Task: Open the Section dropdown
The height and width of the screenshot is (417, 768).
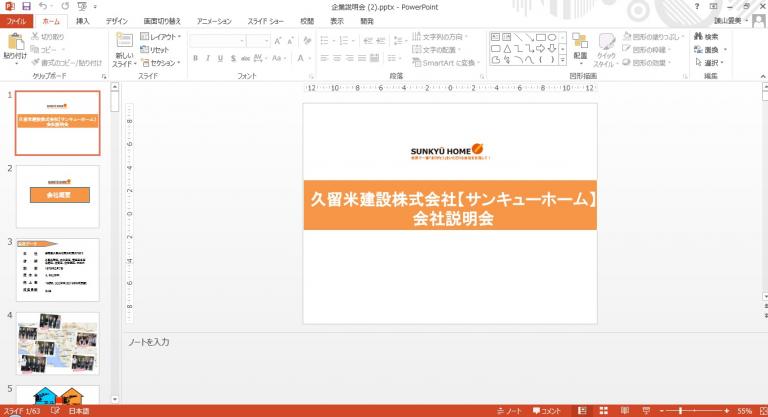Action: coord(161,63)
